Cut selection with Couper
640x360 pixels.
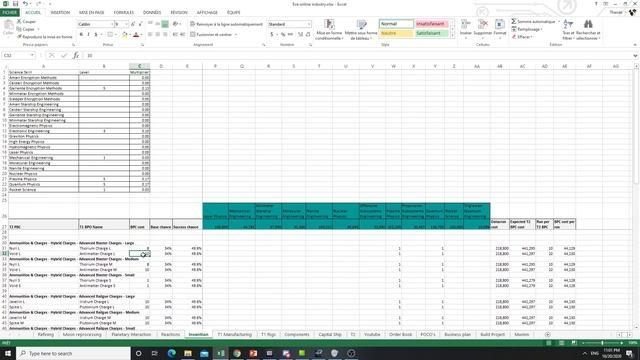coord(27,22)
